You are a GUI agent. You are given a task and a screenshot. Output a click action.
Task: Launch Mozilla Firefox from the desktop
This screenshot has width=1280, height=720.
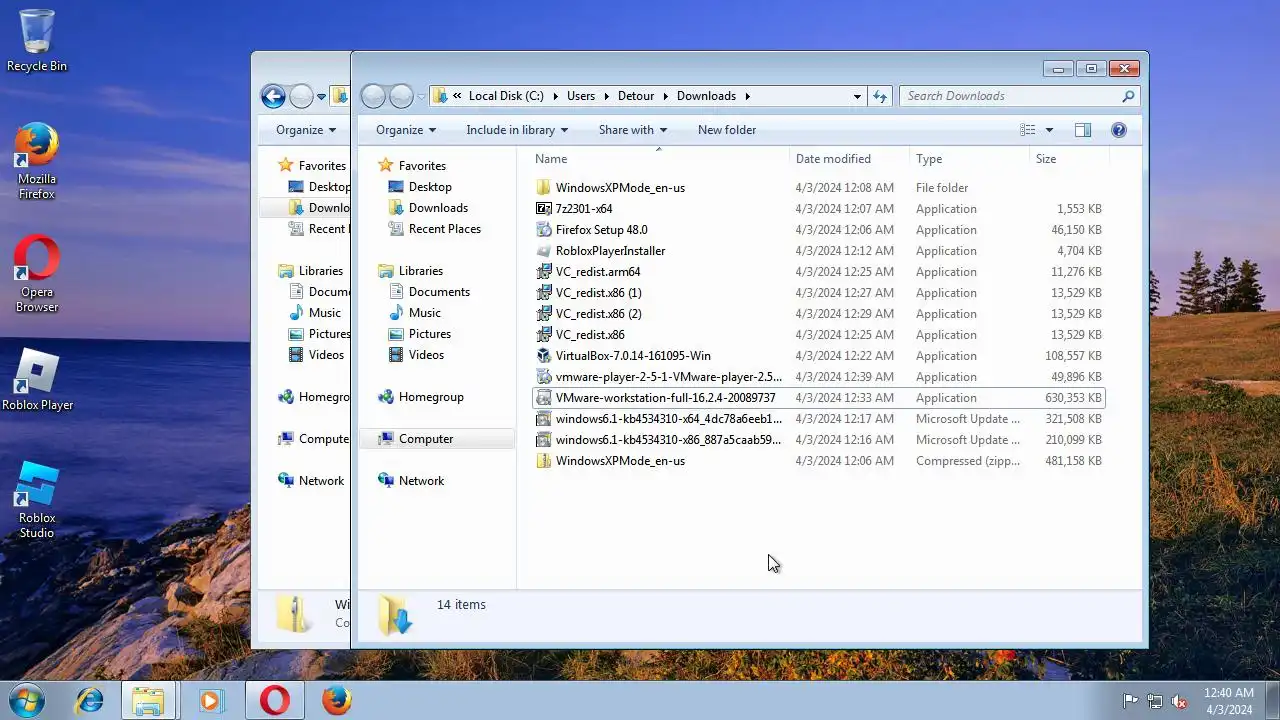pos(37,160)
